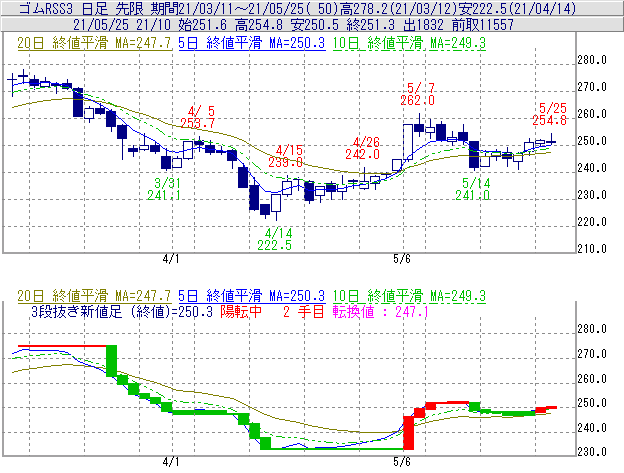Click the 5/7 262.0 high label
The image size is (624, 473).
click(417, 93)
